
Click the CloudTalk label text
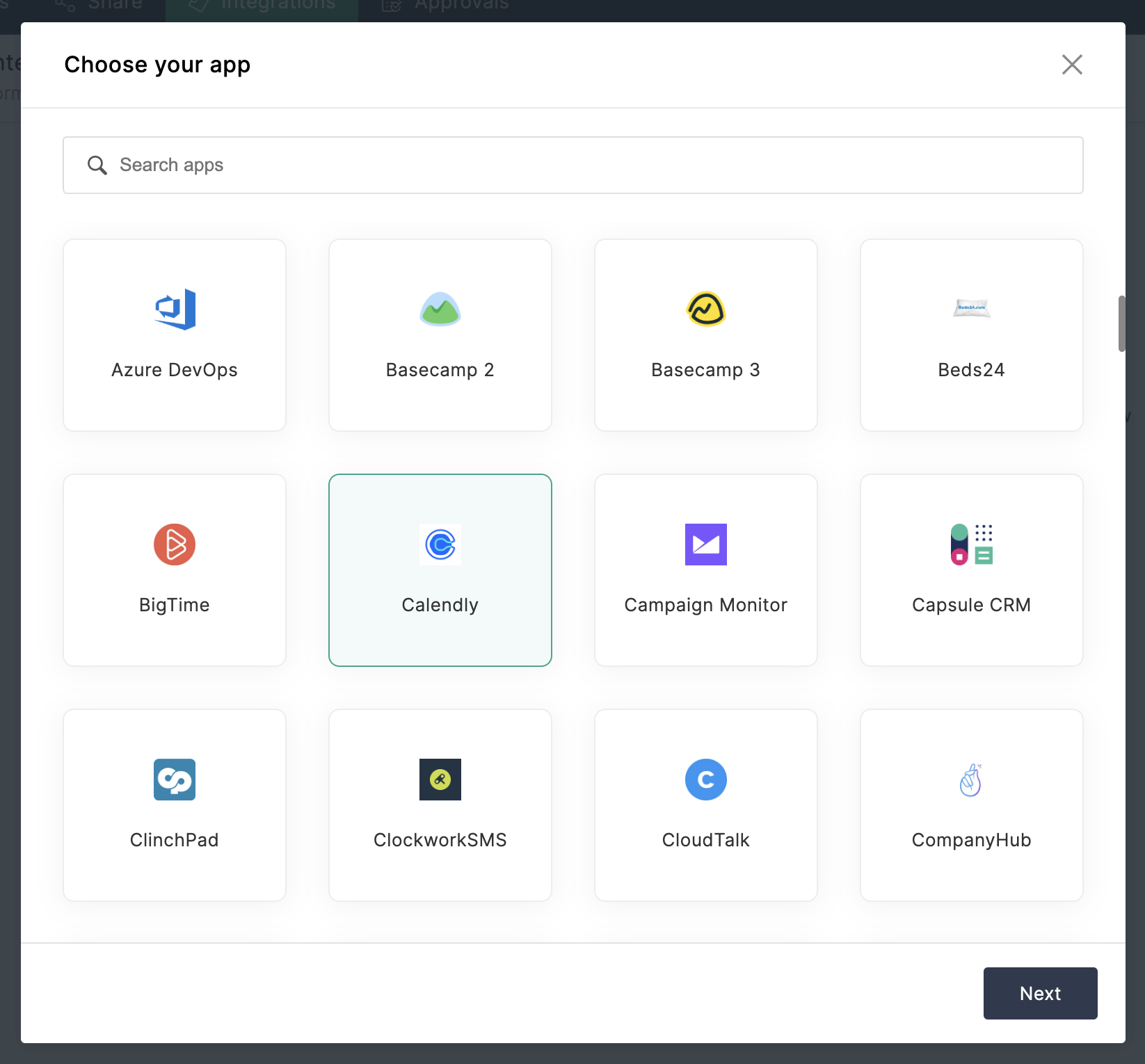click(706, 840)
